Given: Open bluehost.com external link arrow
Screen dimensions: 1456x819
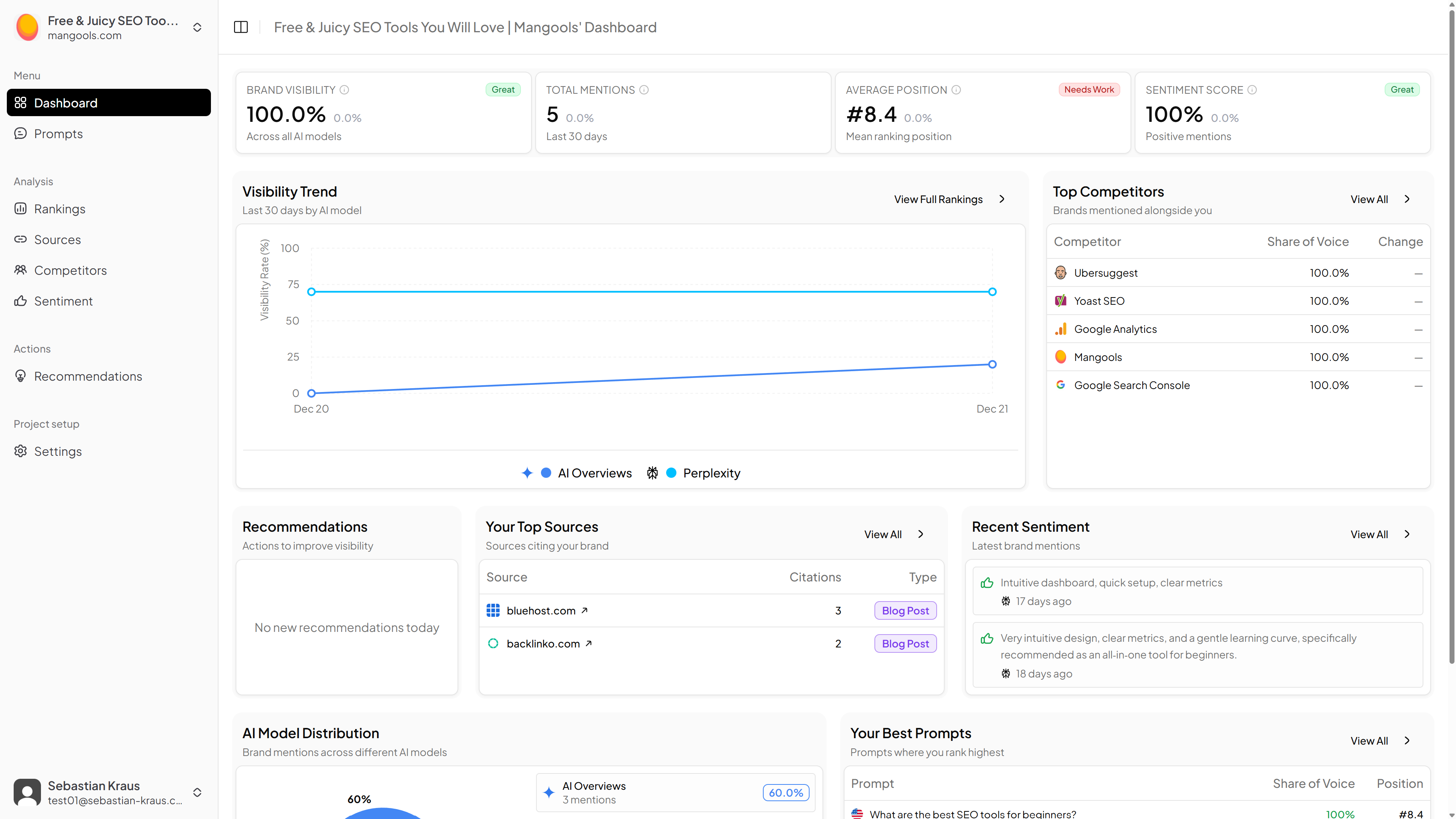Looking at the screenshot, I should point(585,610).
